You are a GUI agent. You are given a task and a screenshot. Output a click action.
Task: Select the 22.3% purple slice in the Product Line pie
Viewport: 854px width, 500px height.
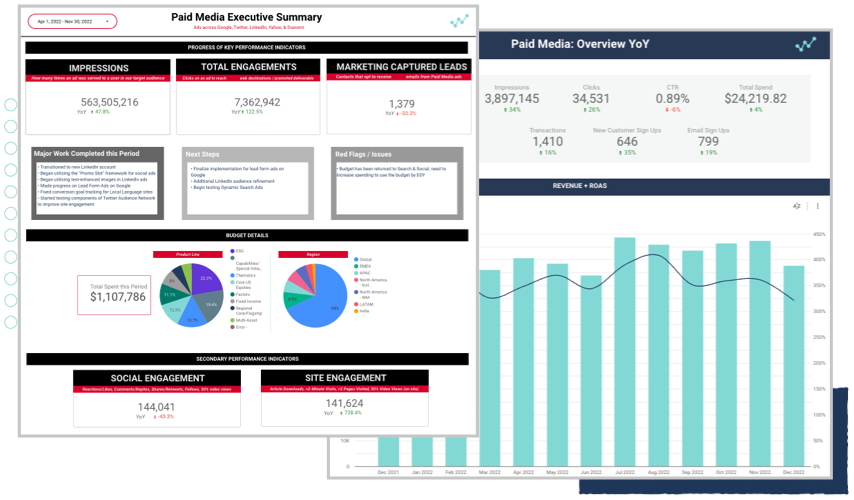point(204,279)
